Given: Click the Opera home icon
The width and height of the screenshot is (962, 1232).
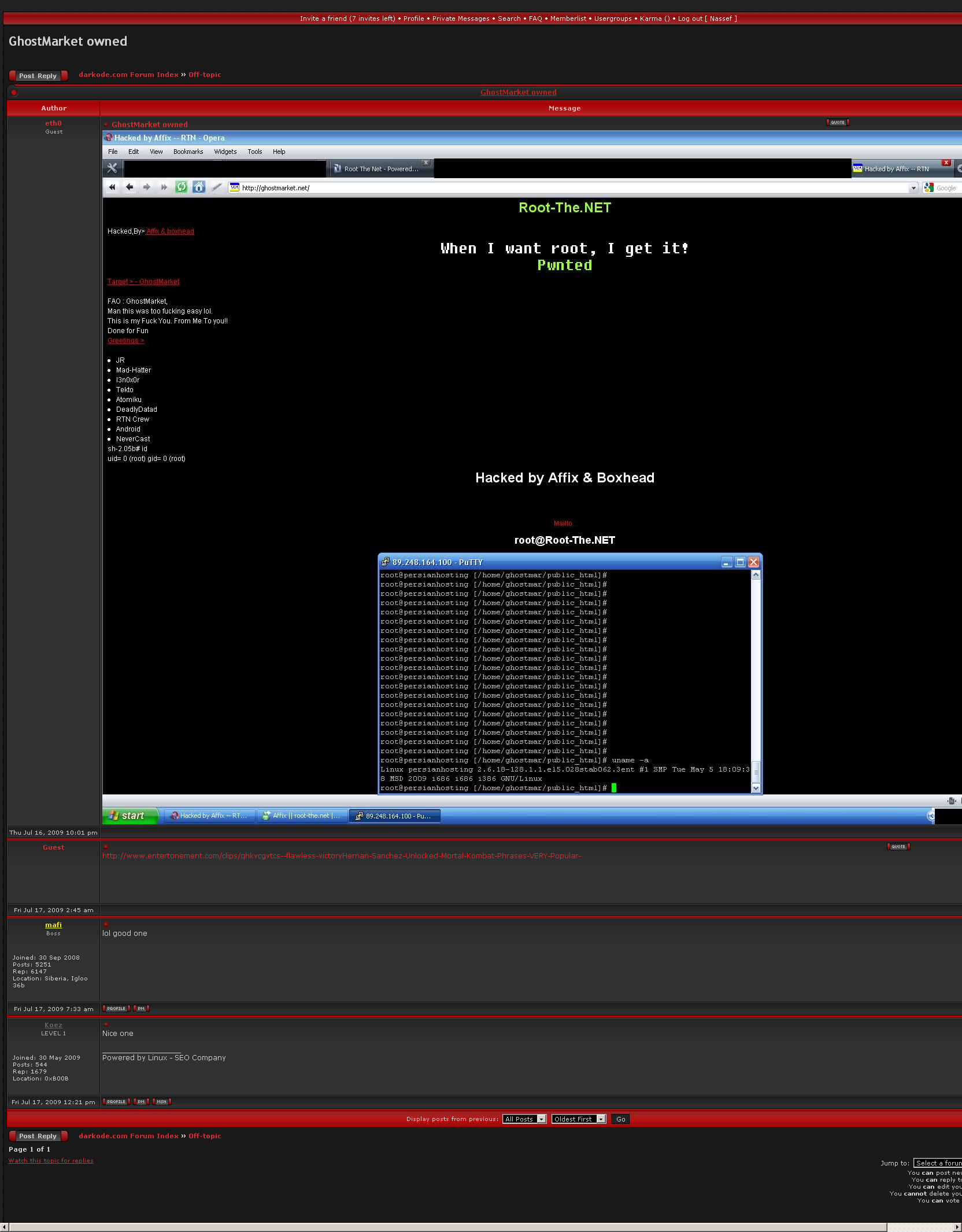Looking at the screenshot, I should 199,187.
